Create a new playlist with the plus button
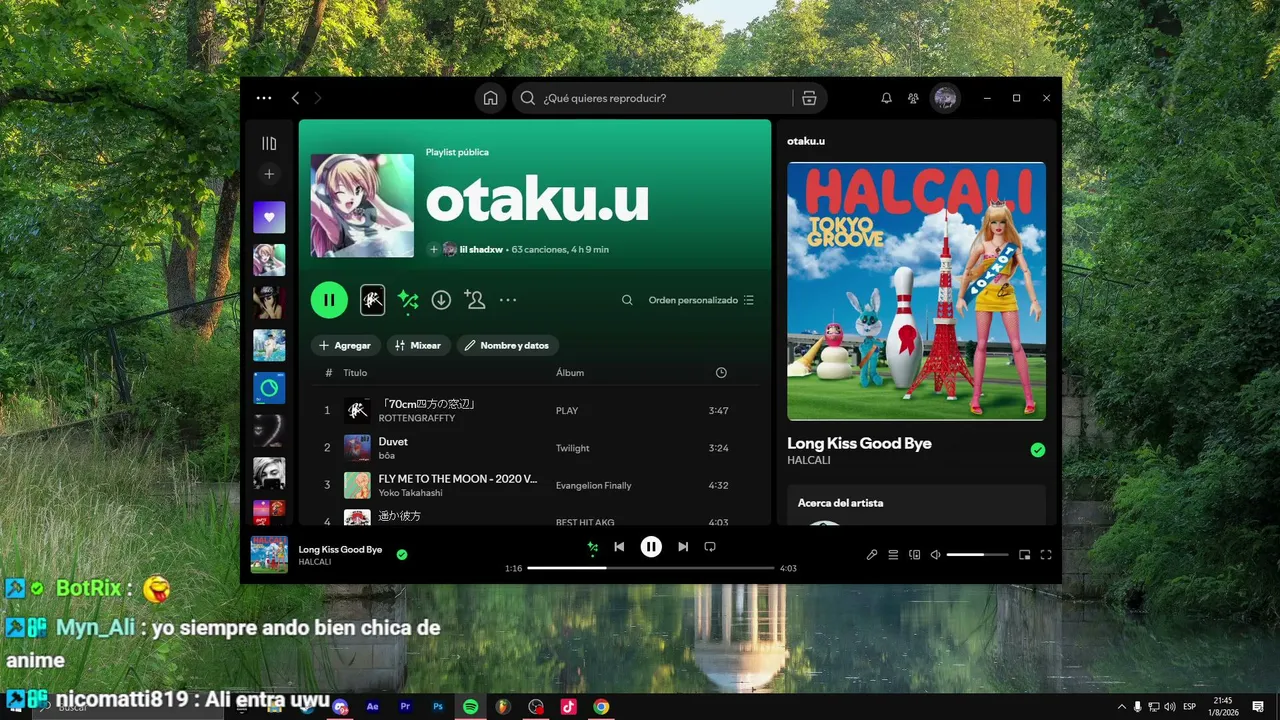Viewport: 1280px width, 720px height. [x=269, y=174]
